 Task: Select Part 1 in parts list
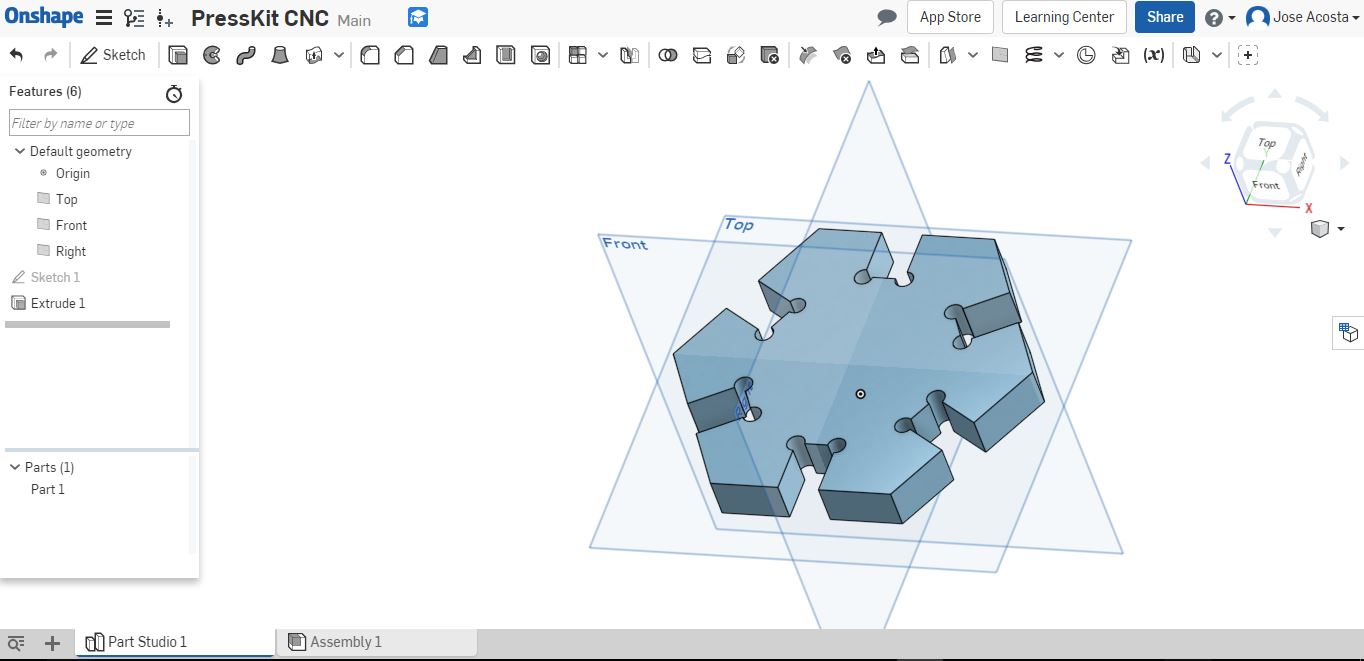48,489
